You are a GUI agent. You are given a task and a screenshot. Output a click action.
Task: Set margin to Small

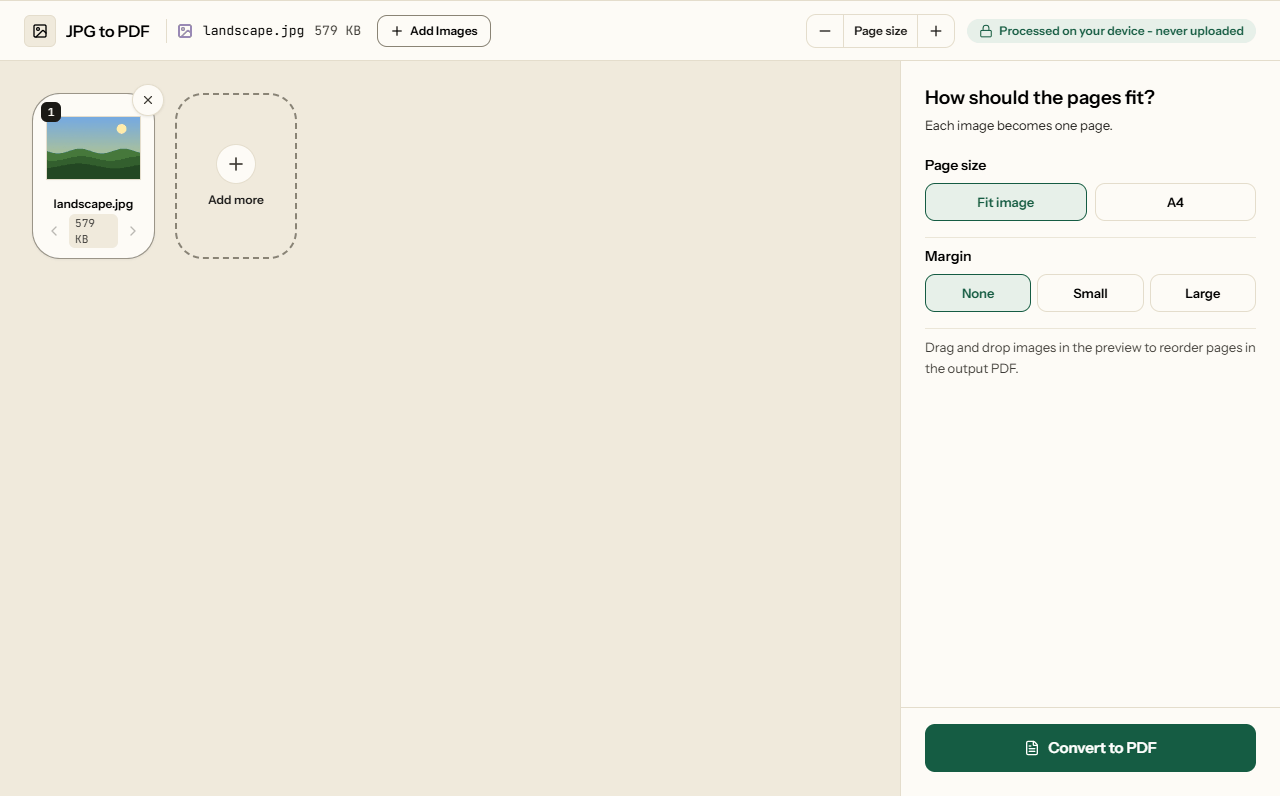click(1090, 293)
